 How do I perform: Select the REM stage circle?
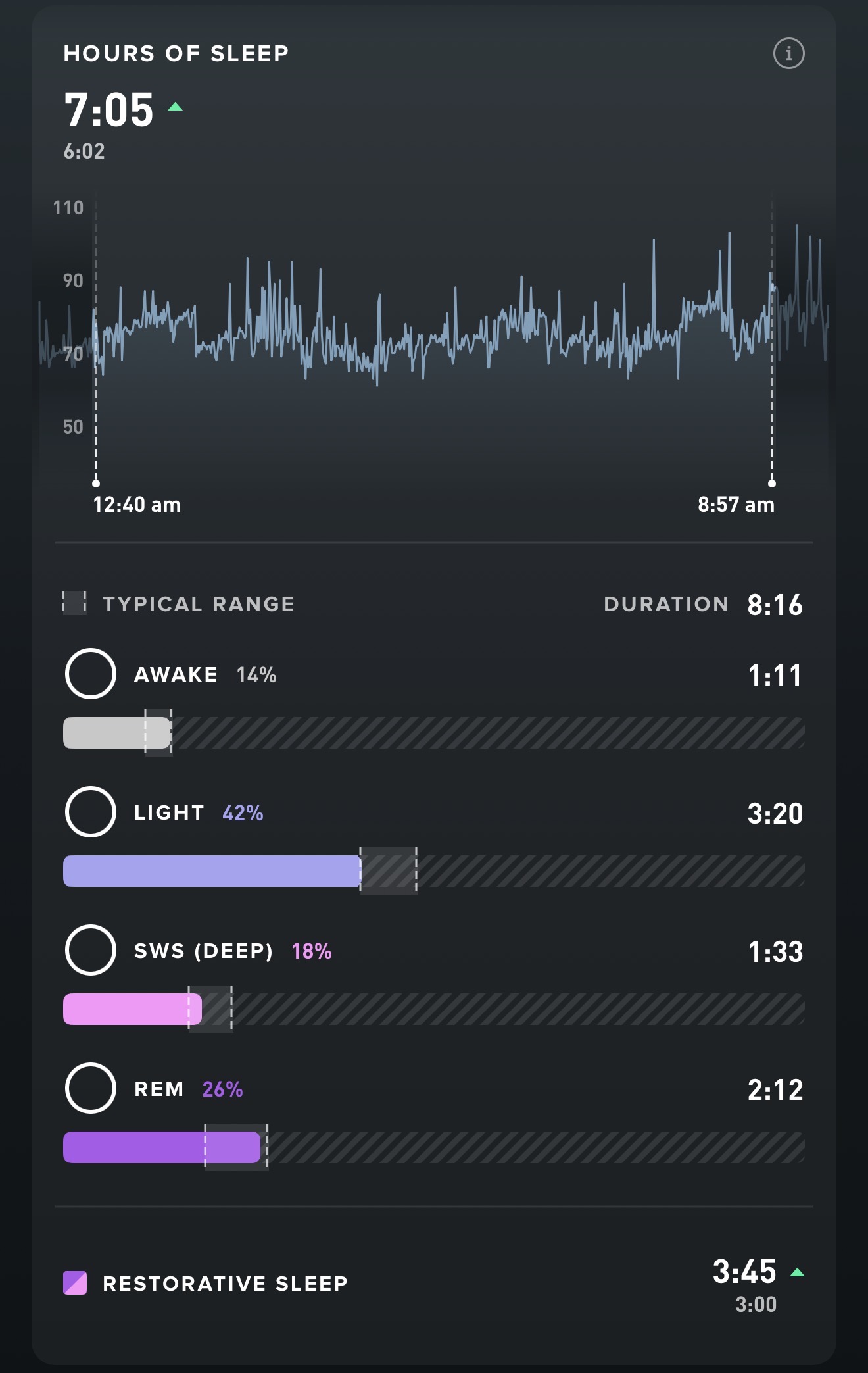pyautogui.click(x=91, y=1088)
